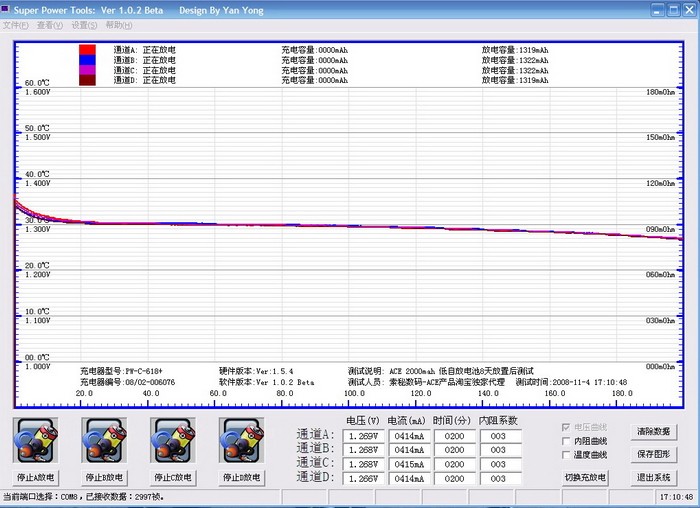The height and width of the screenshot is (508, 700).
Task: Toggle the 电压曲线 voltage curve checkbox
Action: (566, 427)
